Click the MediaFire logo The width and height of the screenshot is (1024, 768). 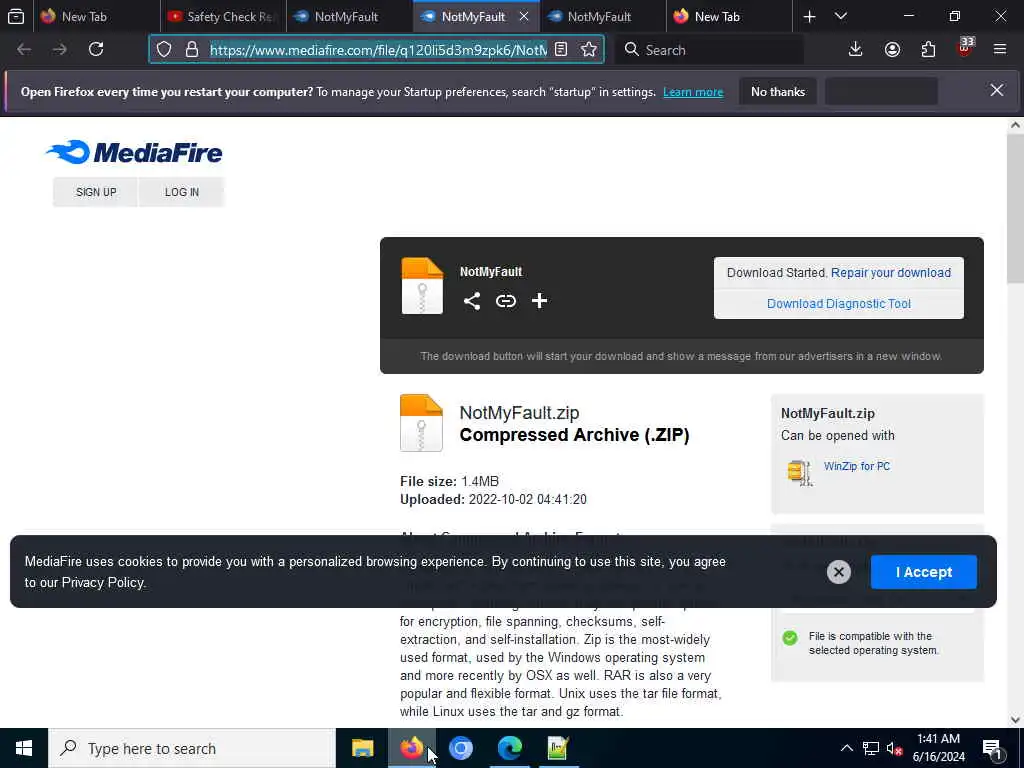pyautogui.click(x=135, y=152)
